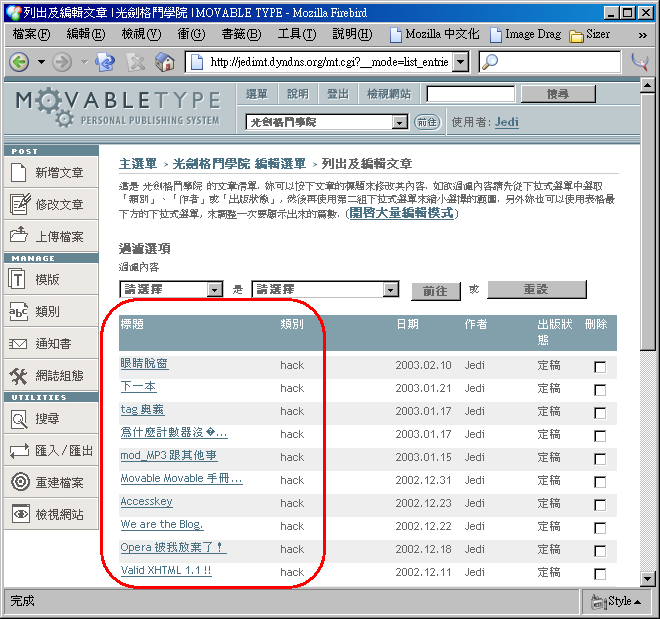Check the delete box for 眼睛脫窗
The width and height of the screenshot is (660, 619).
pyautogui.click(x=600, y=367)
